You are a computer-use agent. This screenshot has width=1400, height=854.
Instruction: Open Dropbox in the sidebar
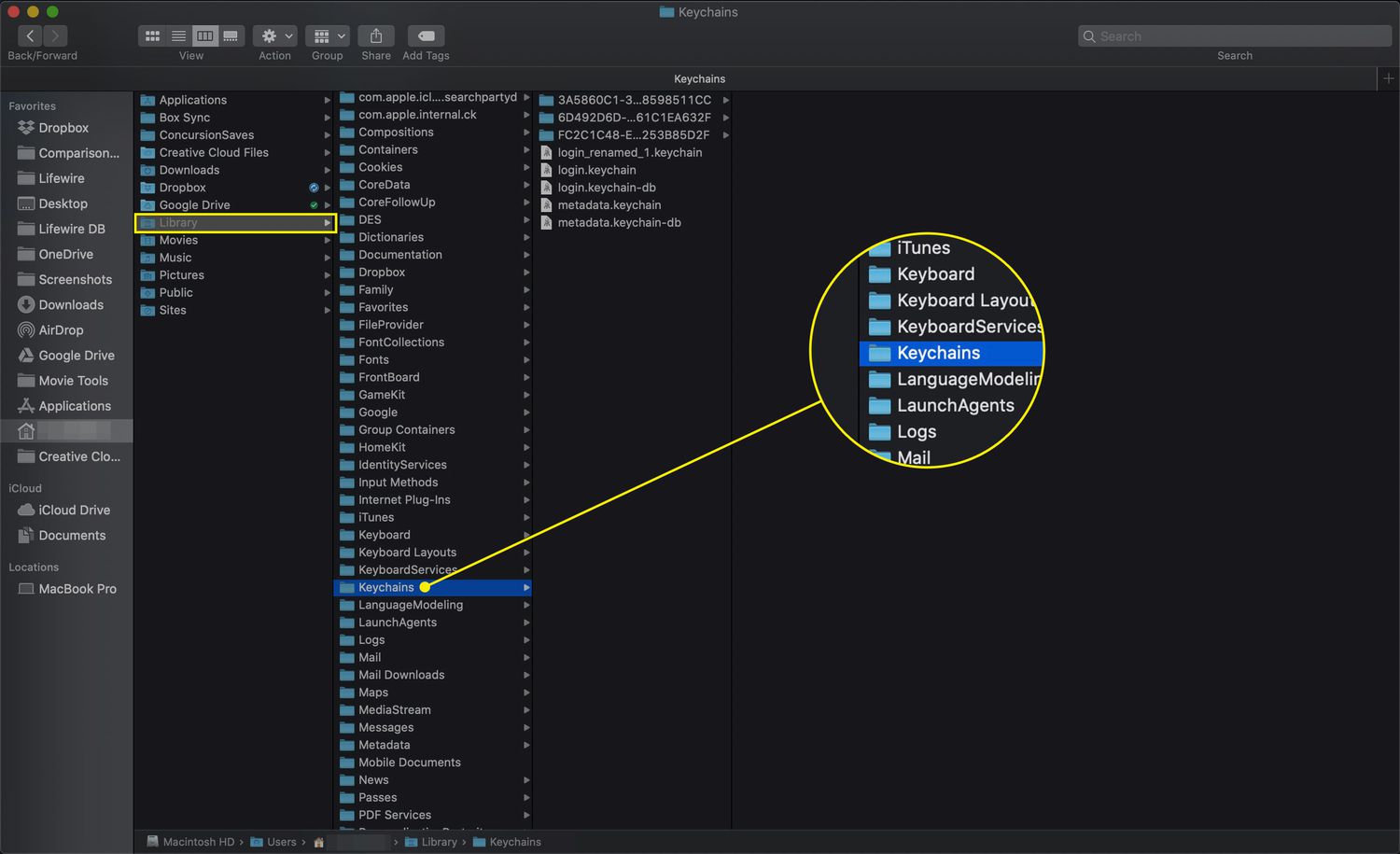[x=66, y=128]
